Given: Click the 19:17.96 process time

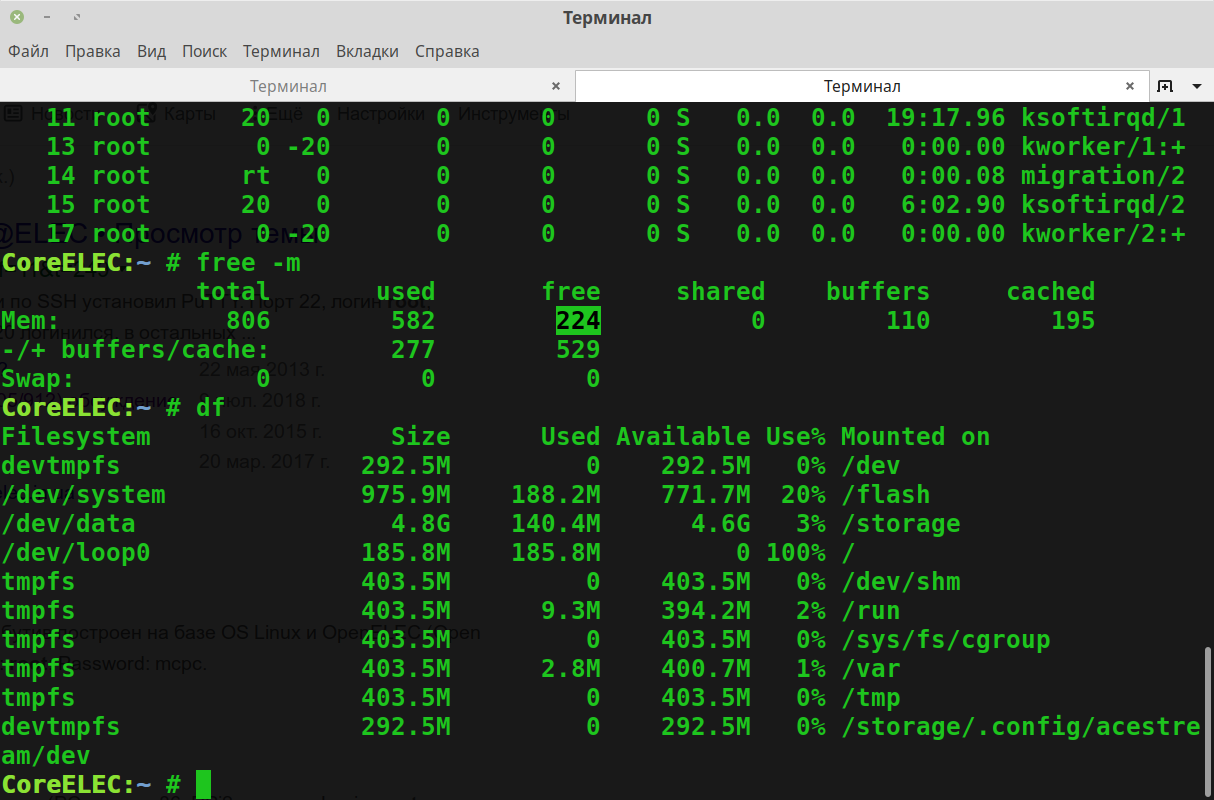Looking at the screenshot, I should (946, 117).
